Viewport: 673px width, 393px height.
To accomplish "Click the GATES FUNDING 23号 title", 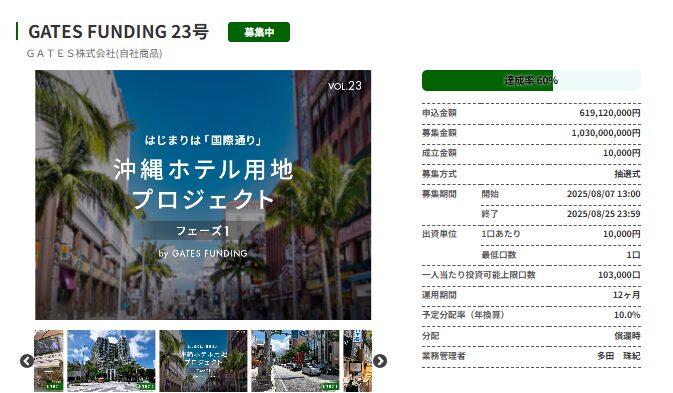I will 118,32.
